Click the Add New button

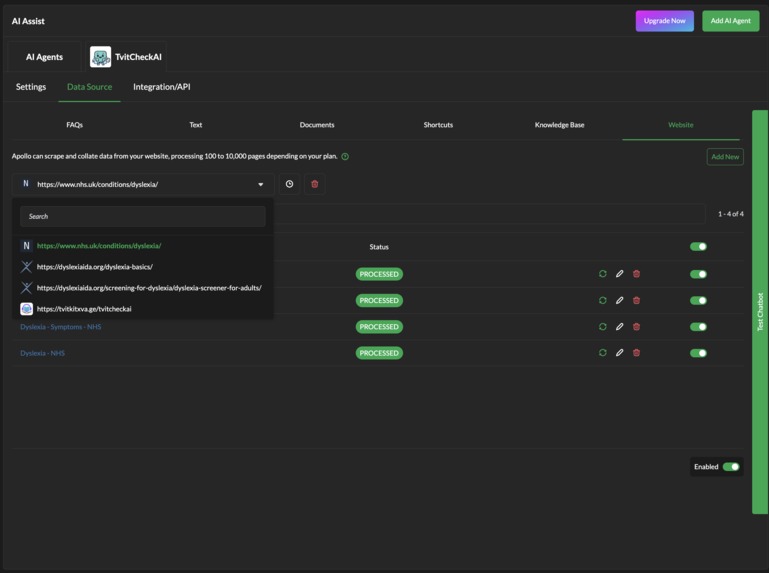pyautogui.click(x=725, y=156)
